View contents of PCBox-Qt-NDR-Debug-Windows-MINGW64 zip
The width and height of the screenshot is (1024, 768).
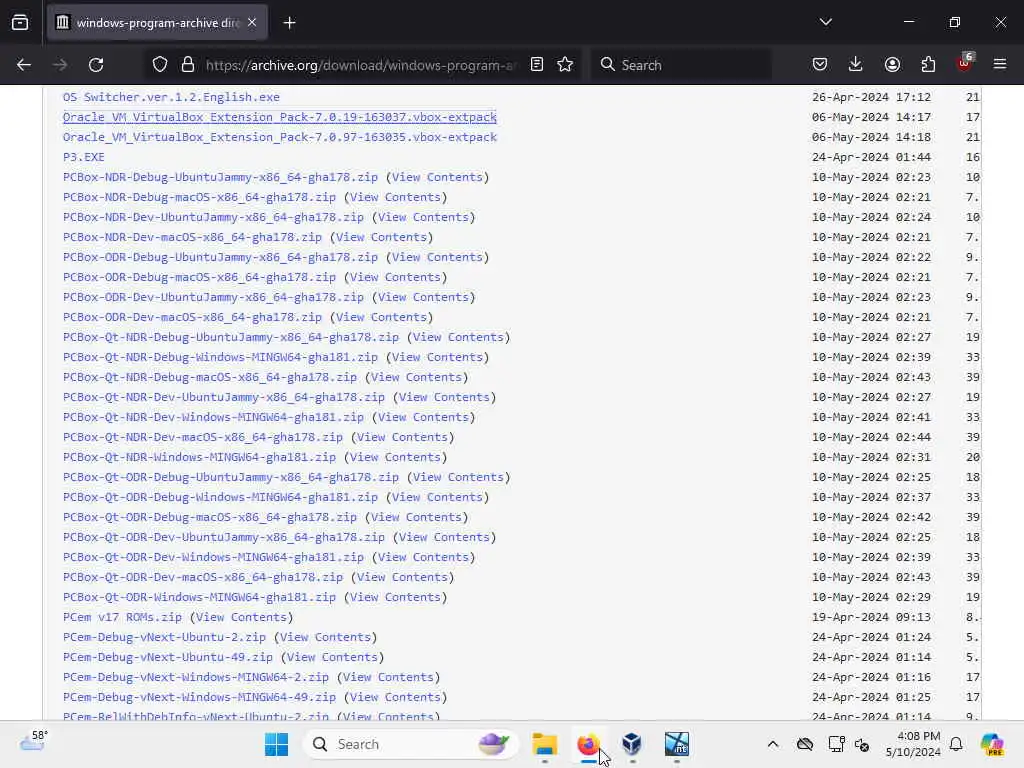tap(438, 357)
